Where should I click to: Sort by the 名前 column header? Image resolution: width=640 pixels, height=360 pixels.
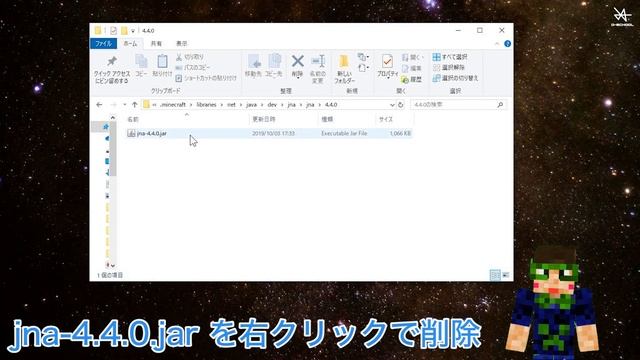[x=187, y=119]
